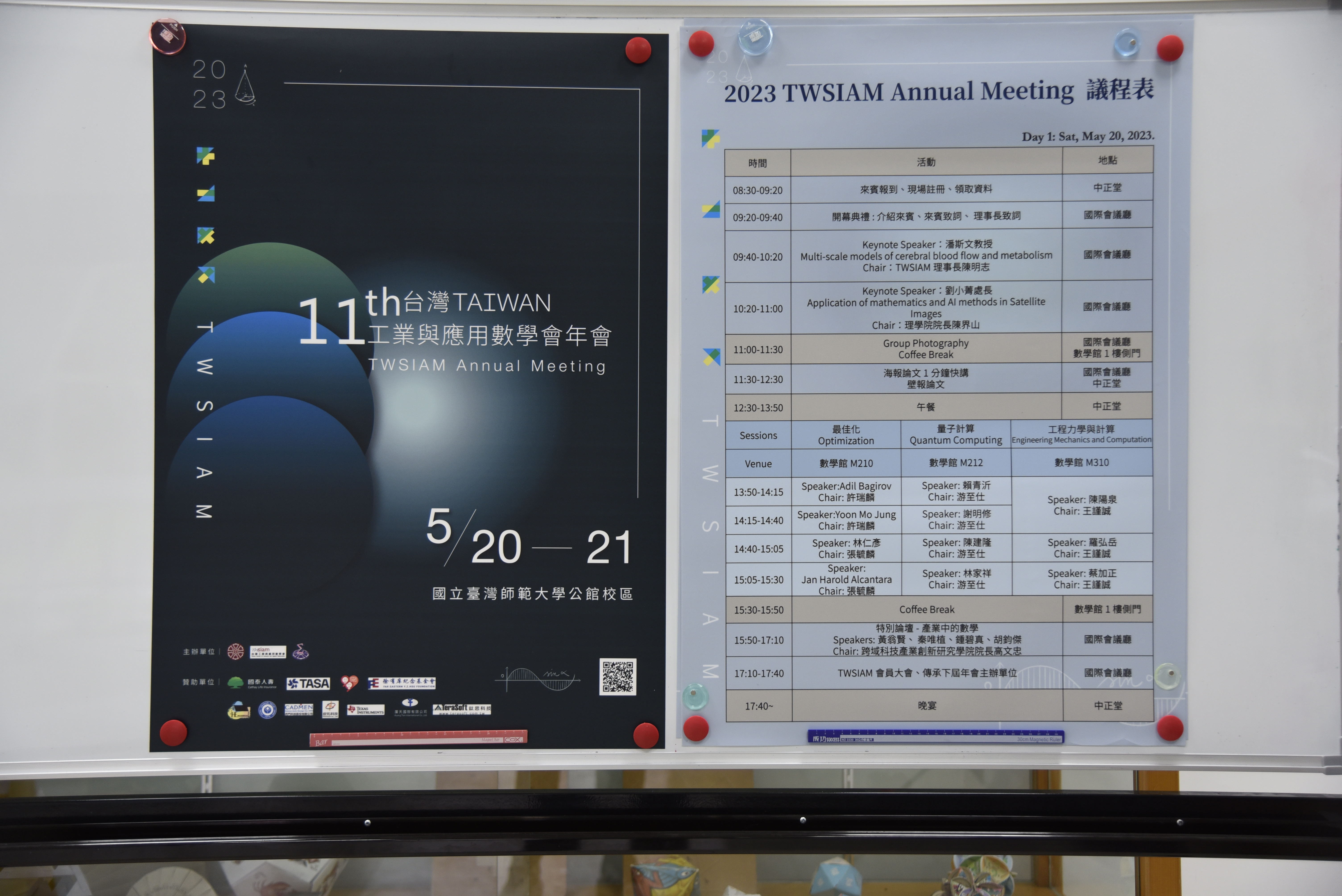This screenshot has height=896, width=1342.
Task: Click the '工業與應用數學會年會' heading
Action: [x=490, y=335]
